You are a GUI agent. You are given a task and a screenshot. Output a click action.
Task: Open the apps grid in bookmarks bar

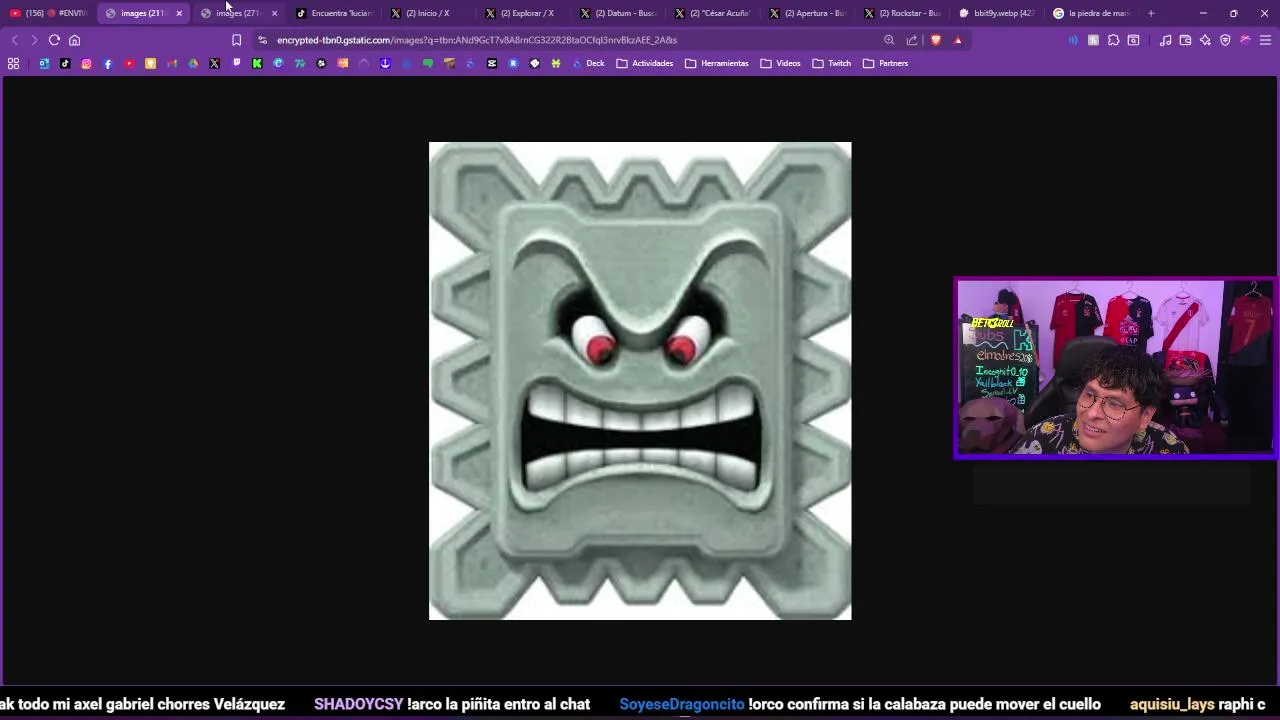(13, 63)
